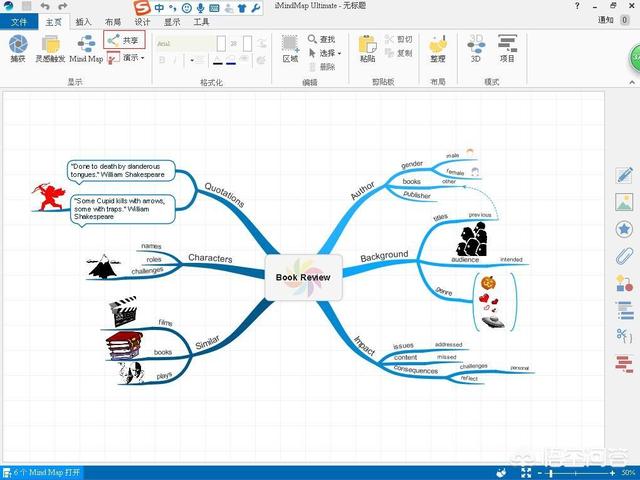Open 灵感触发 brainstorm view
The image size is (640, 480).
(x=53, y=46)
